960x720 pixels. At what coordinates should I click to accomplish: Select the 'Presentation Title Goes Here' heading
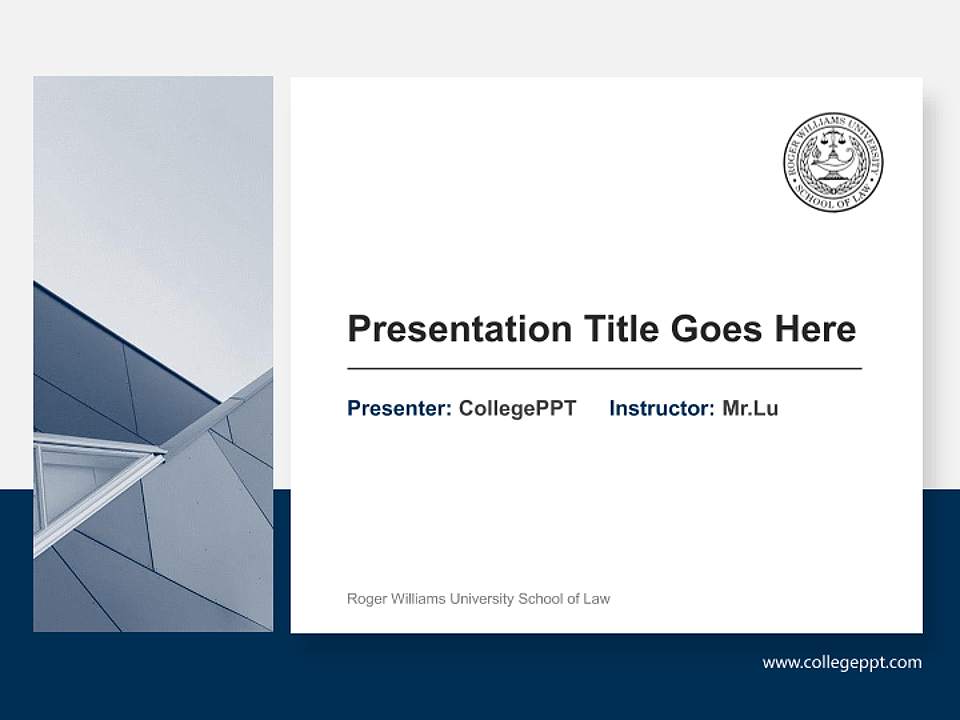click(601, 329)
